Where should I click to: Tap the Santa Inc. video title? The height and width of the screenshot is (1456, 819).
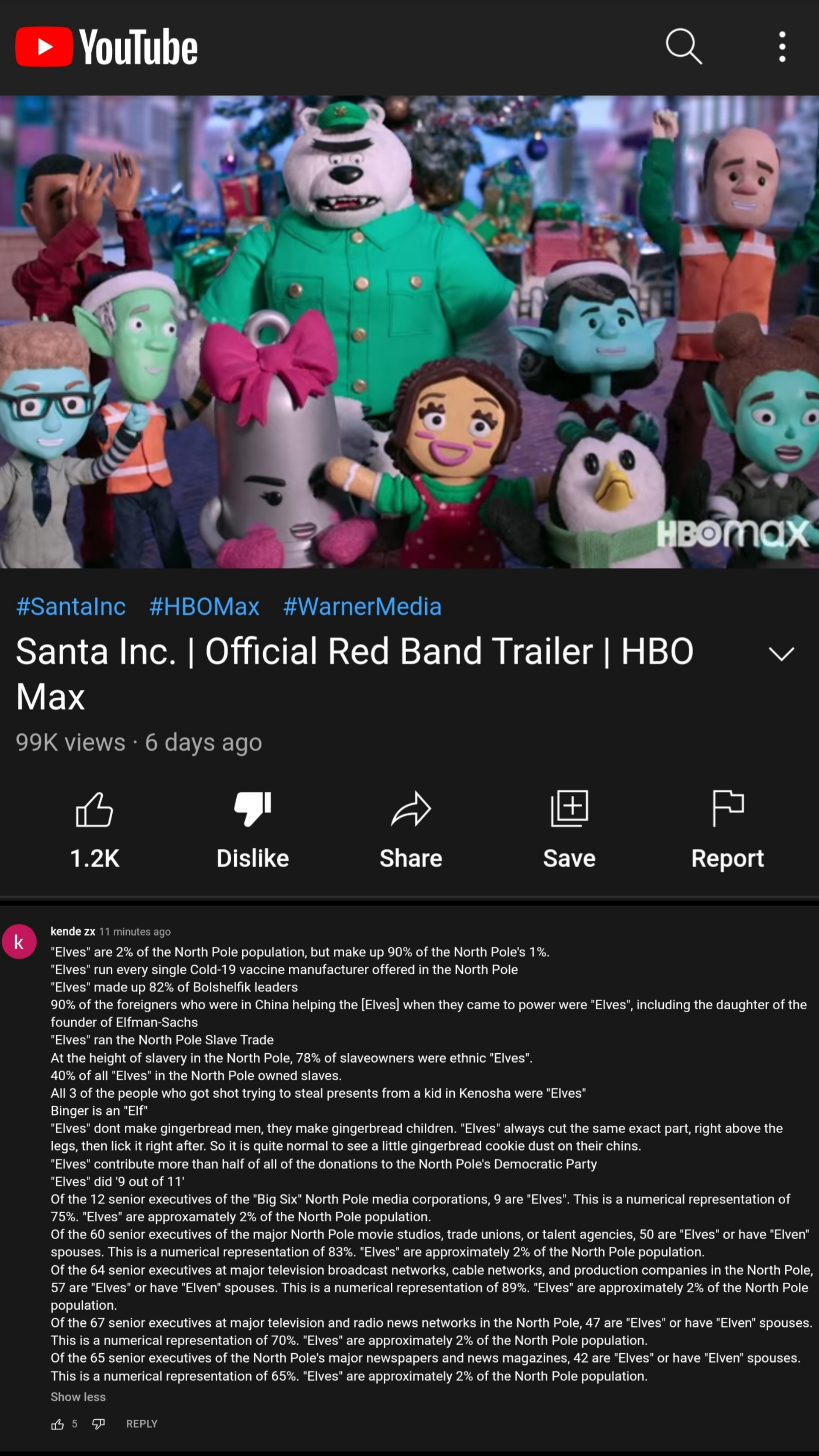[355, 674]
